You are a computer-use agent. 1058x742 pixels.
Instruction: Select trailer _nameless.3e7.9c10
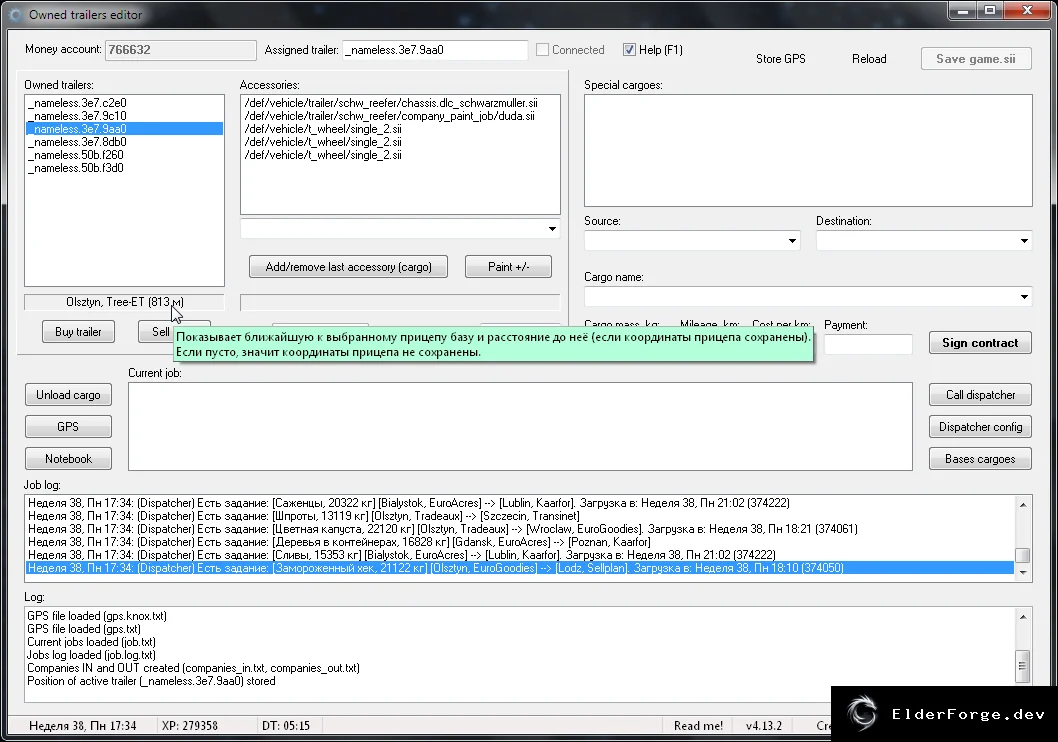(x=125, y=116)
